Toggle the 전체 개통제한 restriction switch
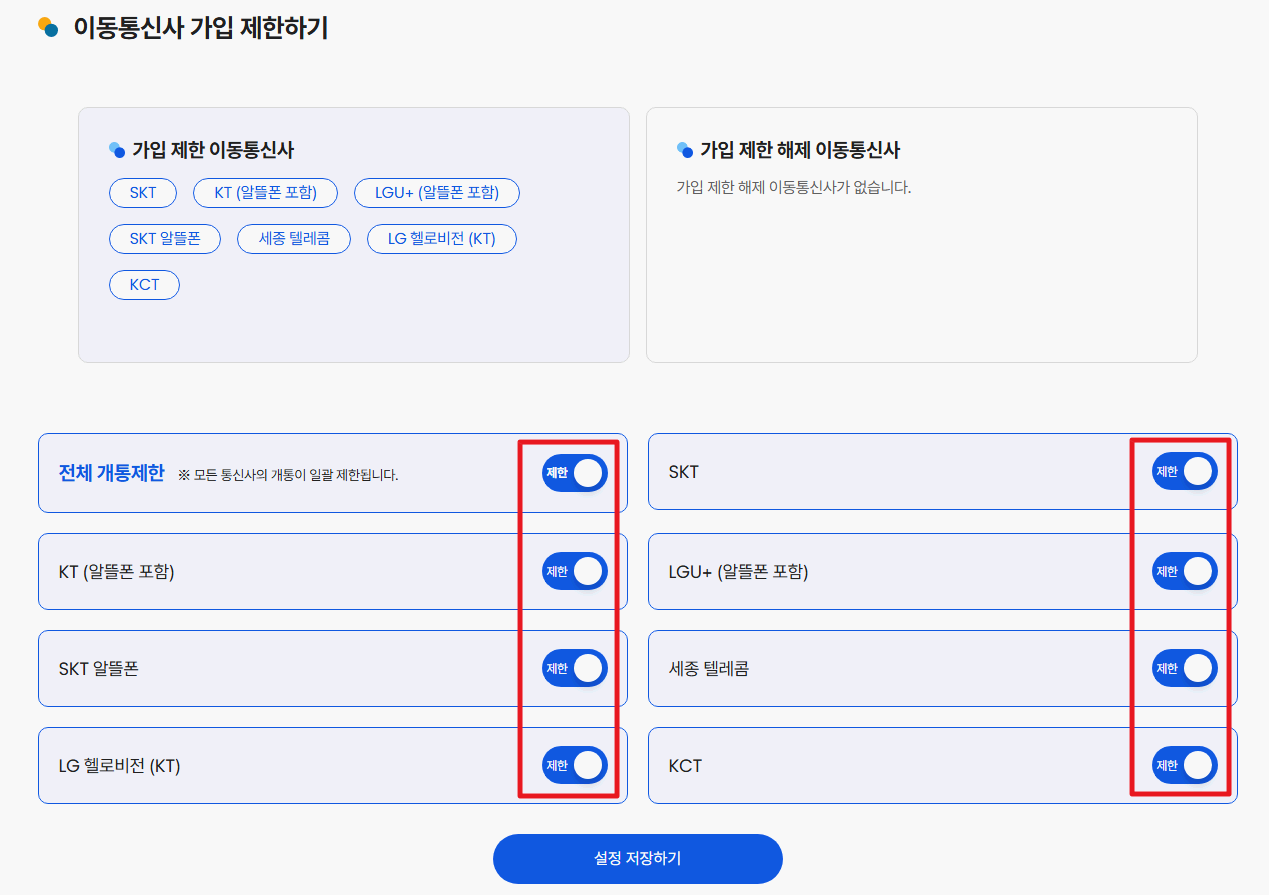Image resolution: width=1269 pixels, height=895 pixels. pos(574,473)
